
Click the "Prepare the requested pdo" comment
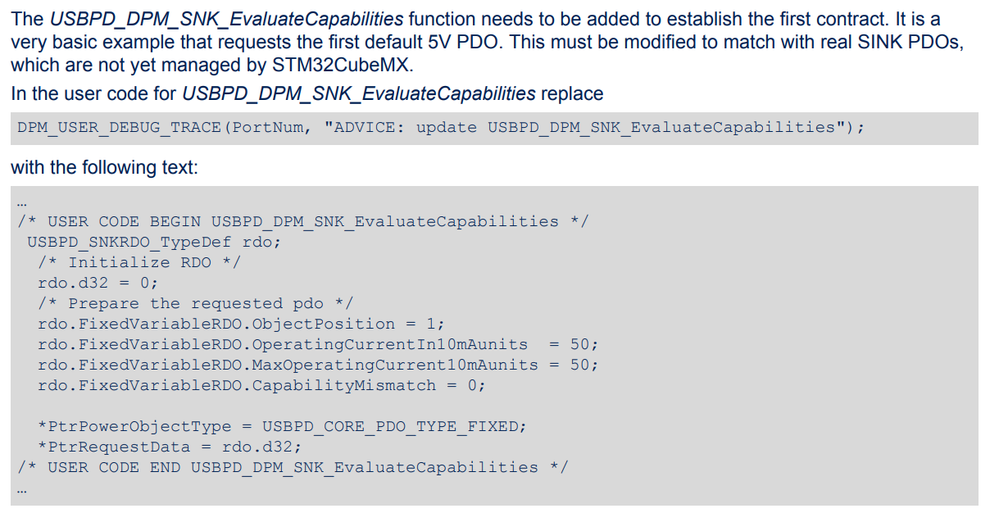[x=195, y=303]
